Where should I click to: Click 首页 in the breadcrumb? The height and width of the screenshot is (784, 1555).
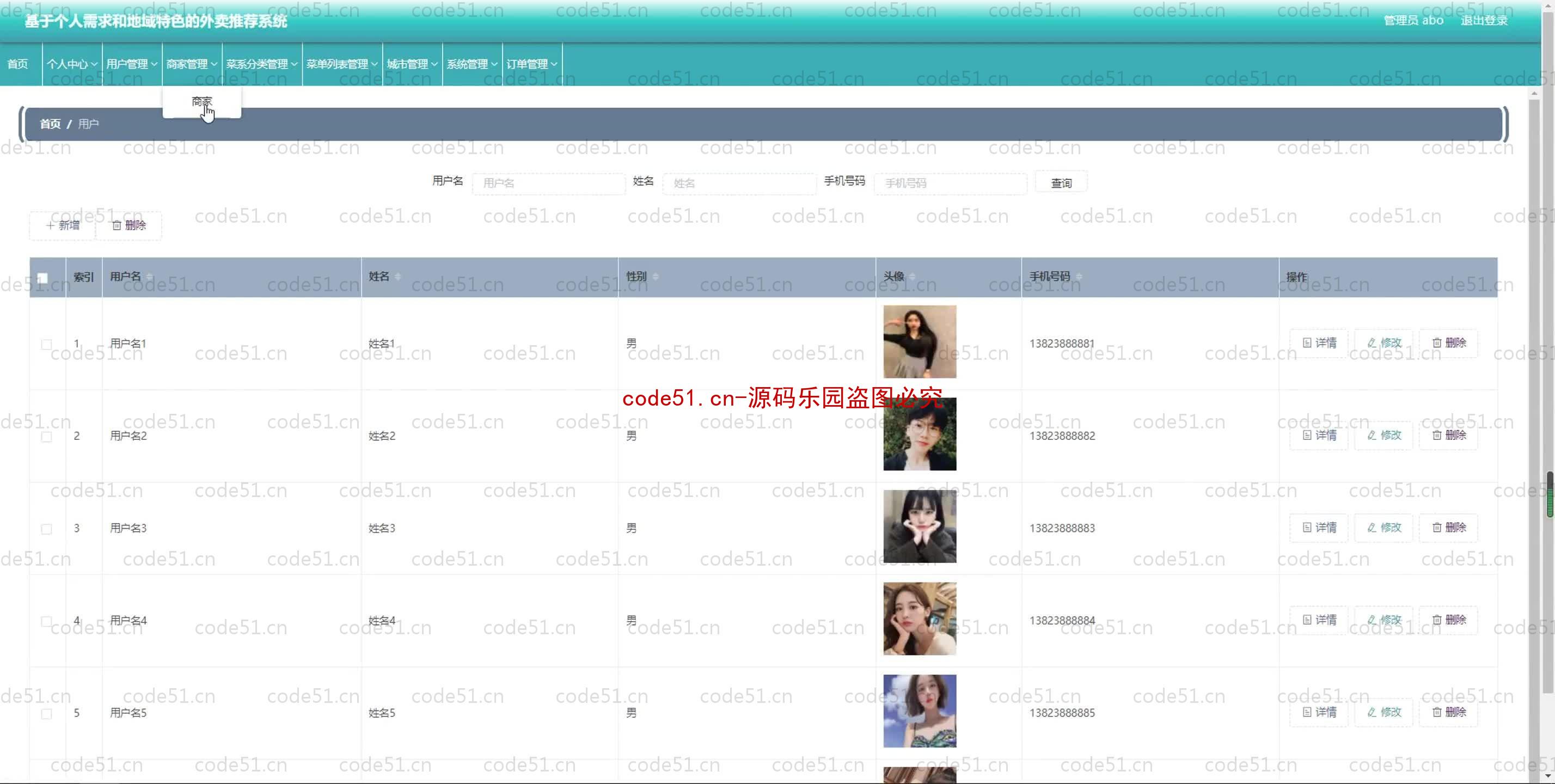[x=50, y=124]
